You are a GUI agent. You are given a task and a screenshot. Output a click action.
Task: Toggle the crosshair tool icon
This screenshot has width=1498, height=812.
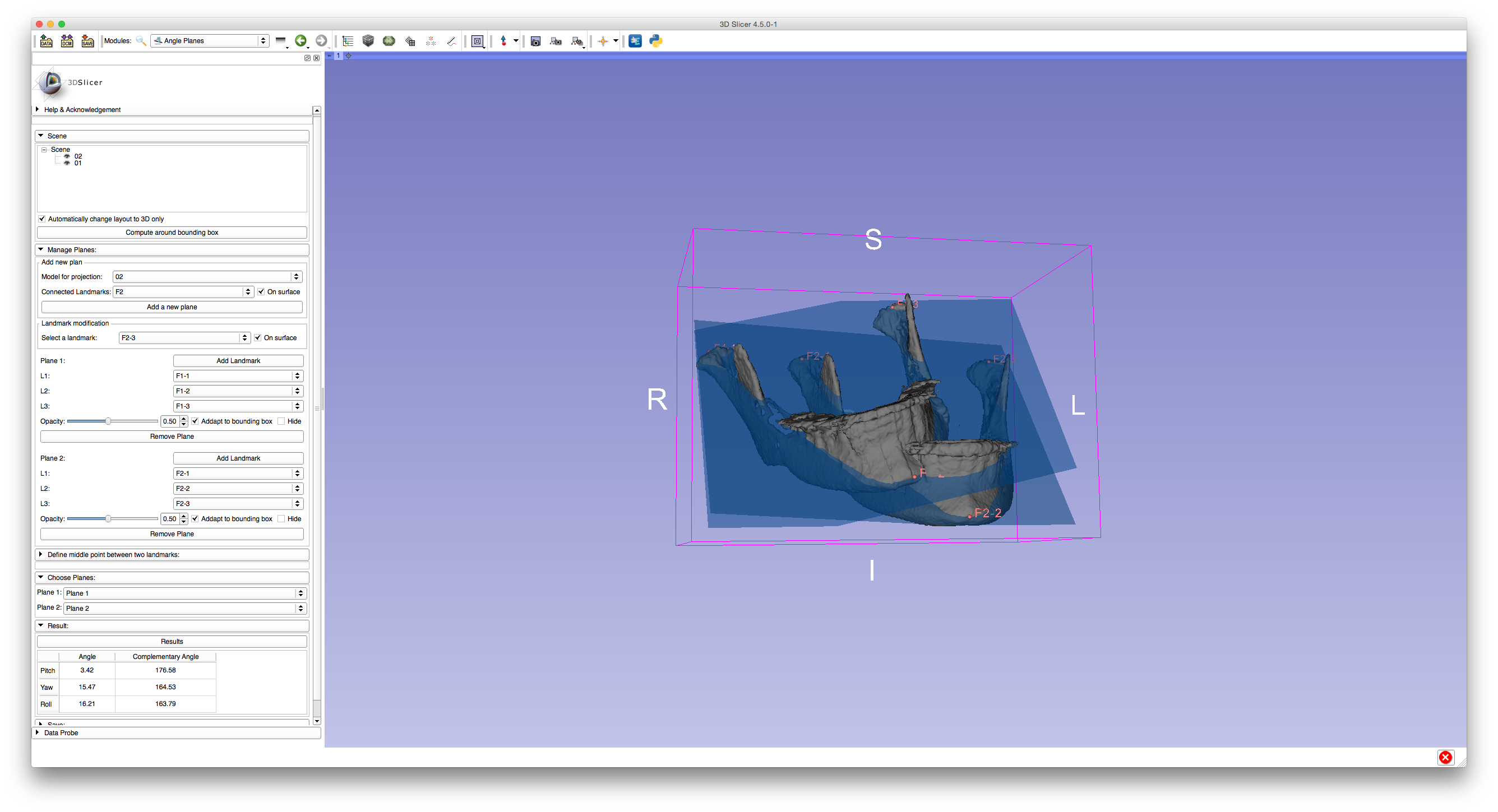click(x=603, y=41)
